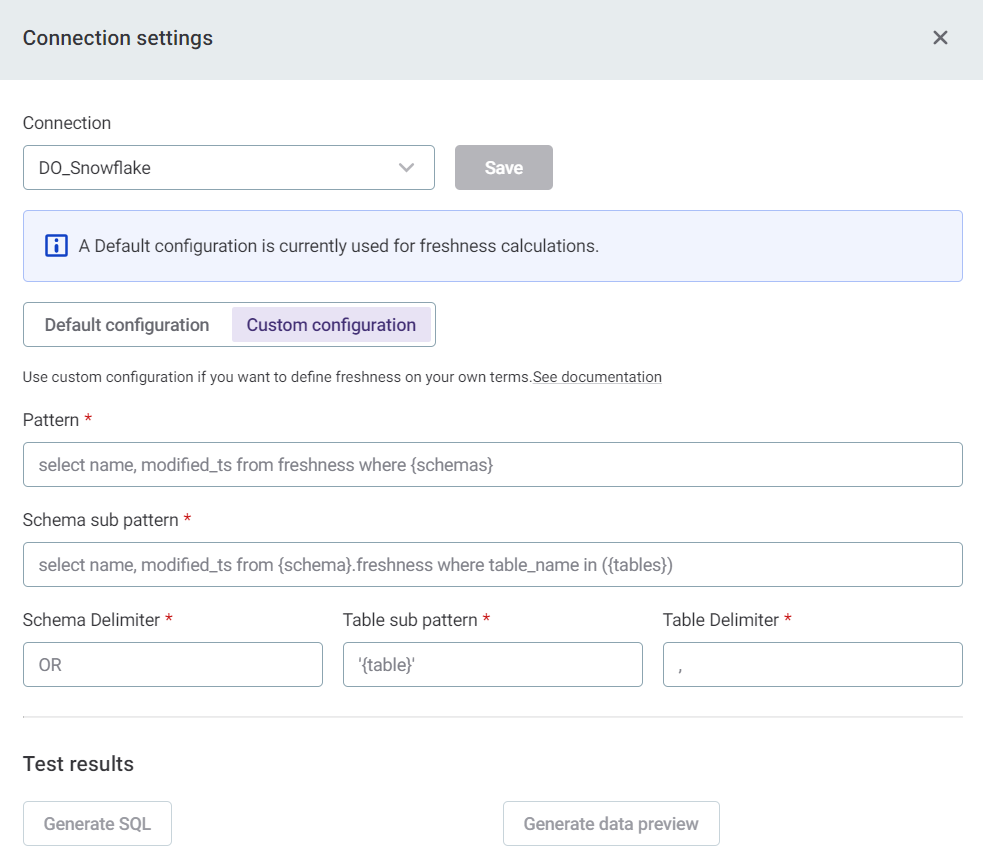983x865 pixels.
Task: Click the Test results heading
Action: (78, 764)
